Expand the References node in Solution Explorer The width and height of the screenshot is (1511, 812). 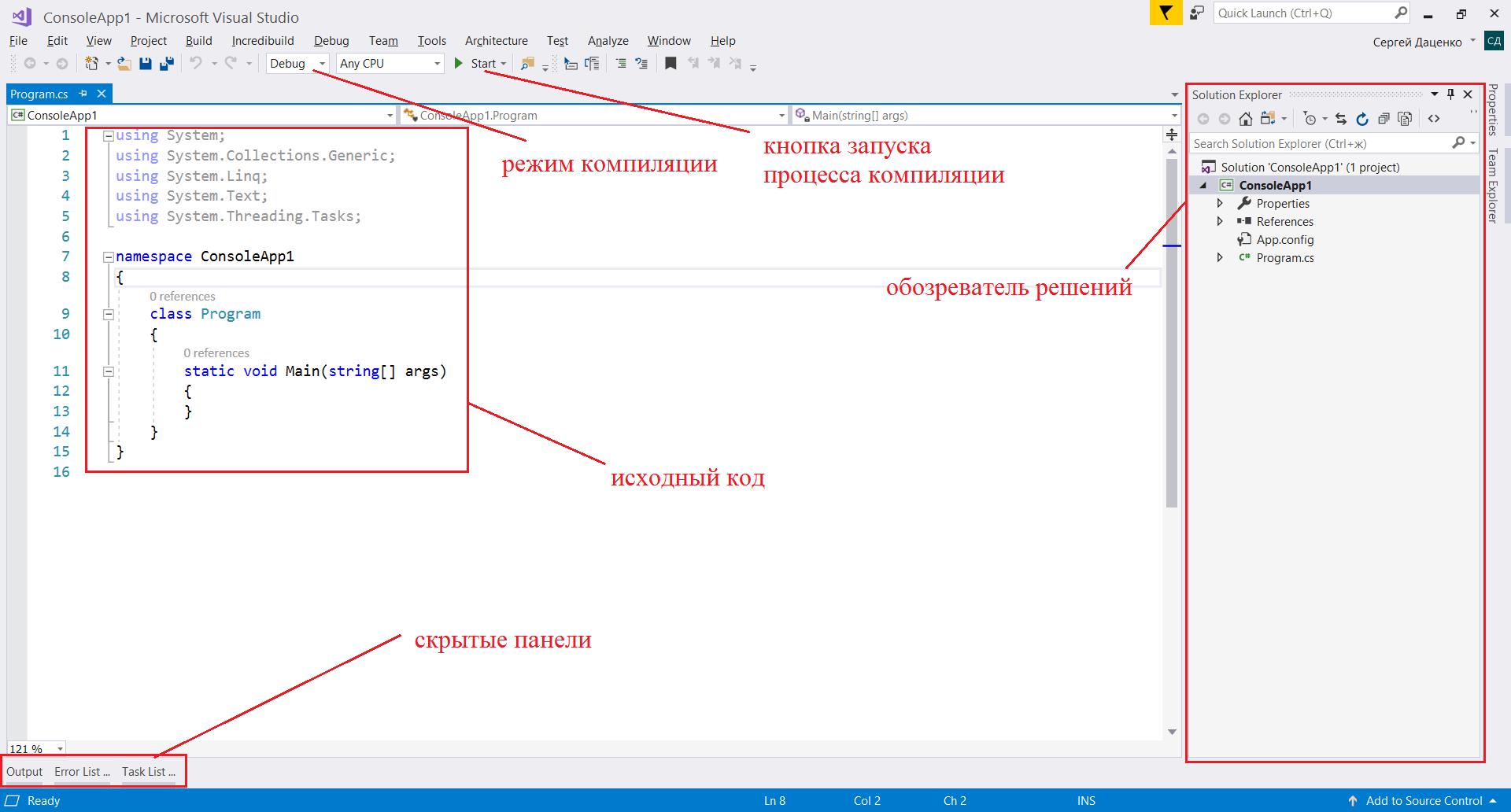point(1220,221)
